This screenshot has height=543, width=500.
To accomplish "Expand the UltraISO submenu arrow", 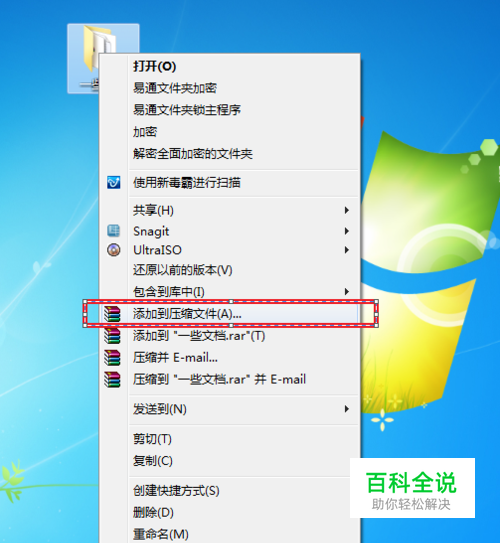I will (x=346, y=250).
